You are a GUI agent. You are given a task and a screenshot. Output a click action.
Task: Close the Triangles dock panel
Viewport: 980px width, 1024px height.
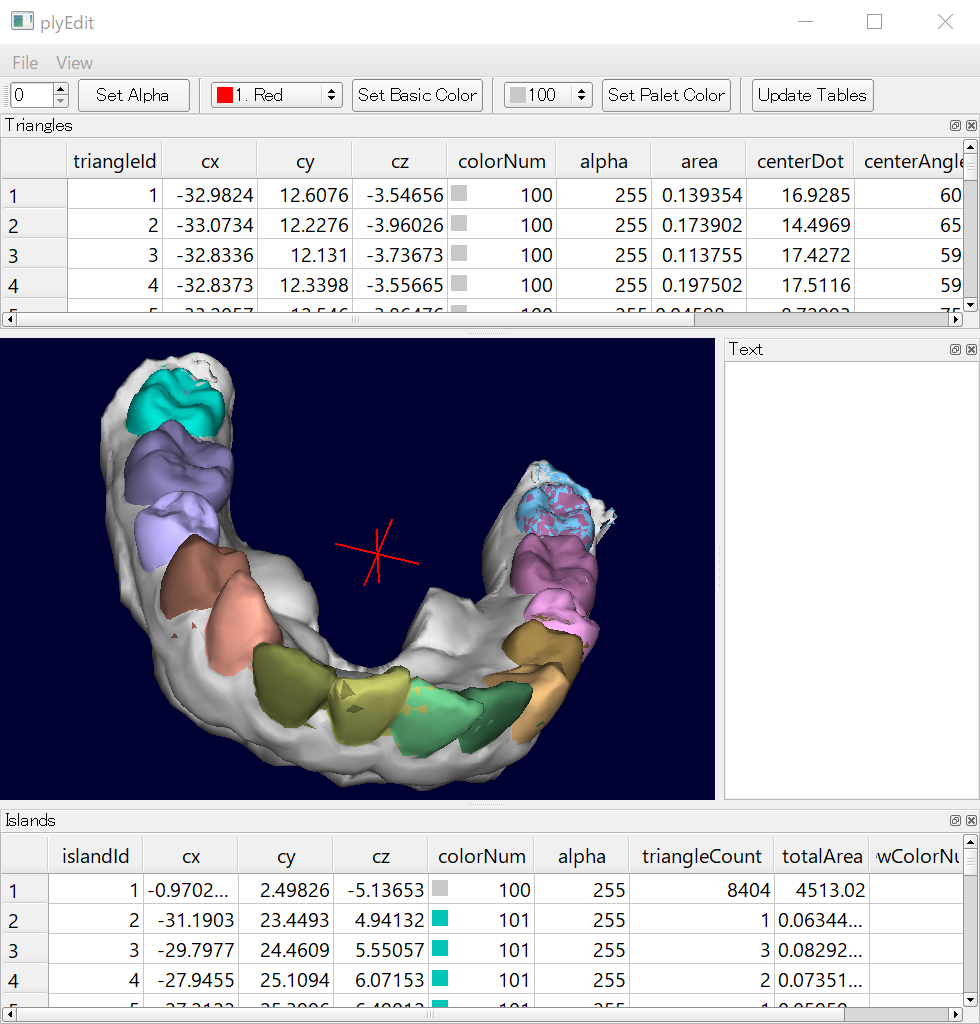click(970, 126)
